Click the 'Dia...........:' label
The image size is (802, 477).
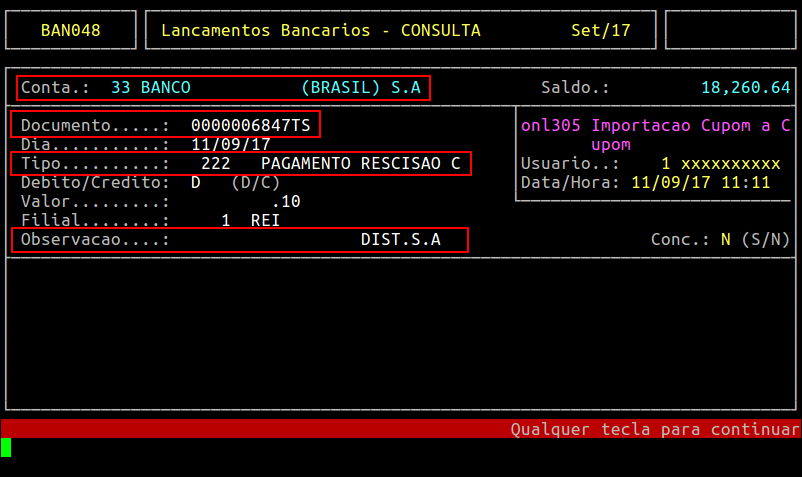(95, 144)
